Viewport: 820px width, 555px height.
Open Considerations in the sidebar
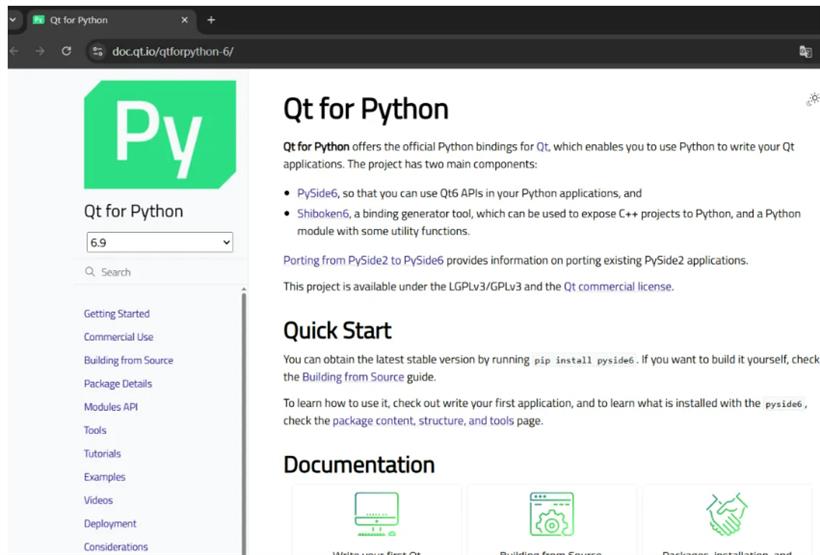[x=116, y=547]
